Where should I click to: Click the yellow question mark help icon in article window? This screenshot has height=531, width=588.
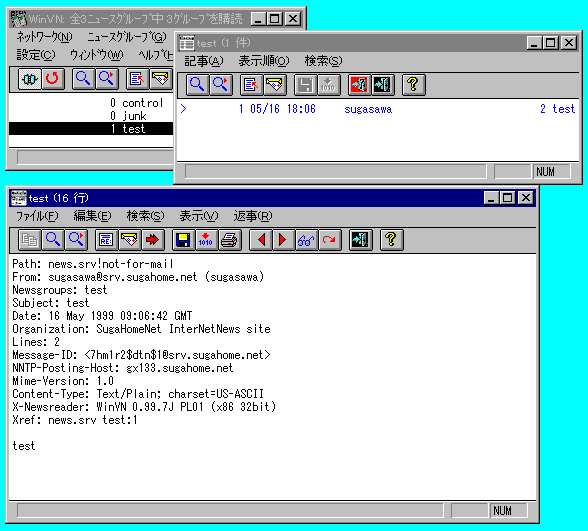point(392,240)
